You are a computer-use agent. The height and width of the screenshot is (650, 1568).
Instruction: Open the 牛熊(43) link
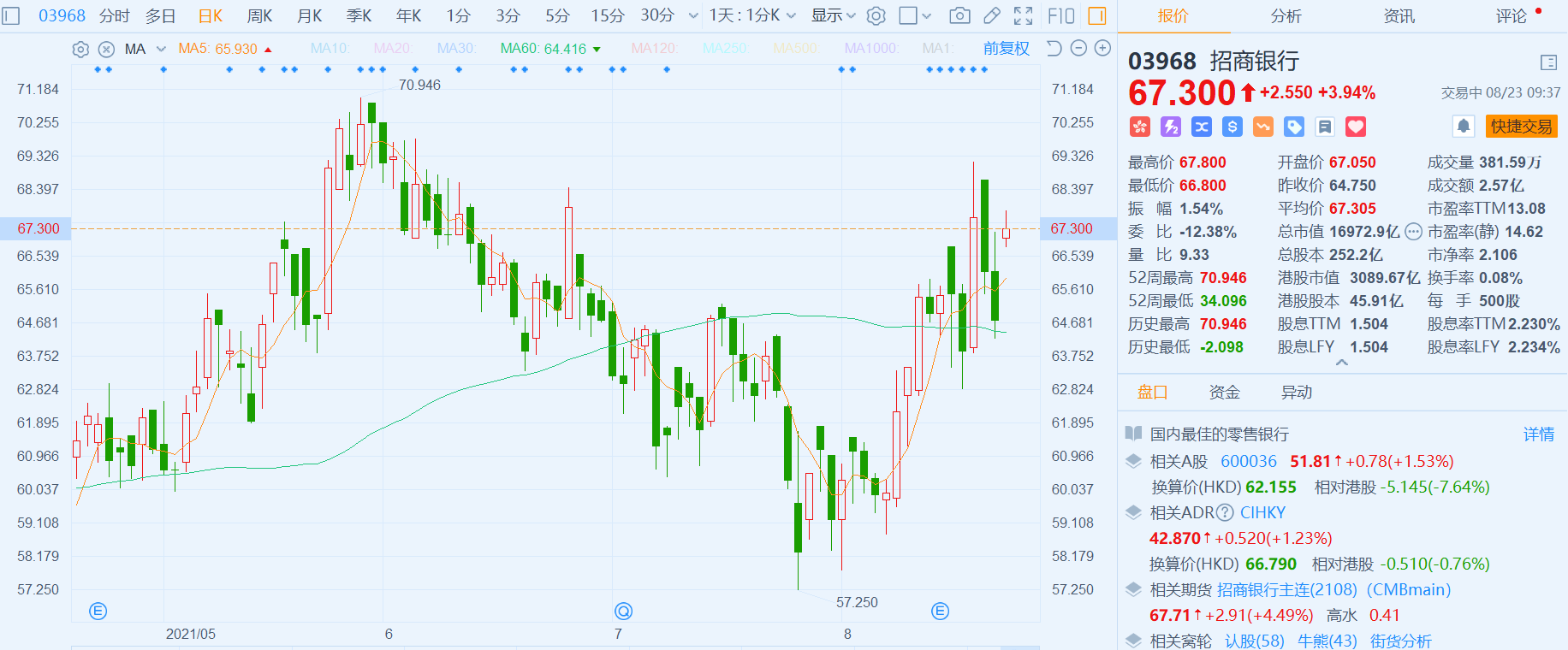click(x=1327, y=641)
